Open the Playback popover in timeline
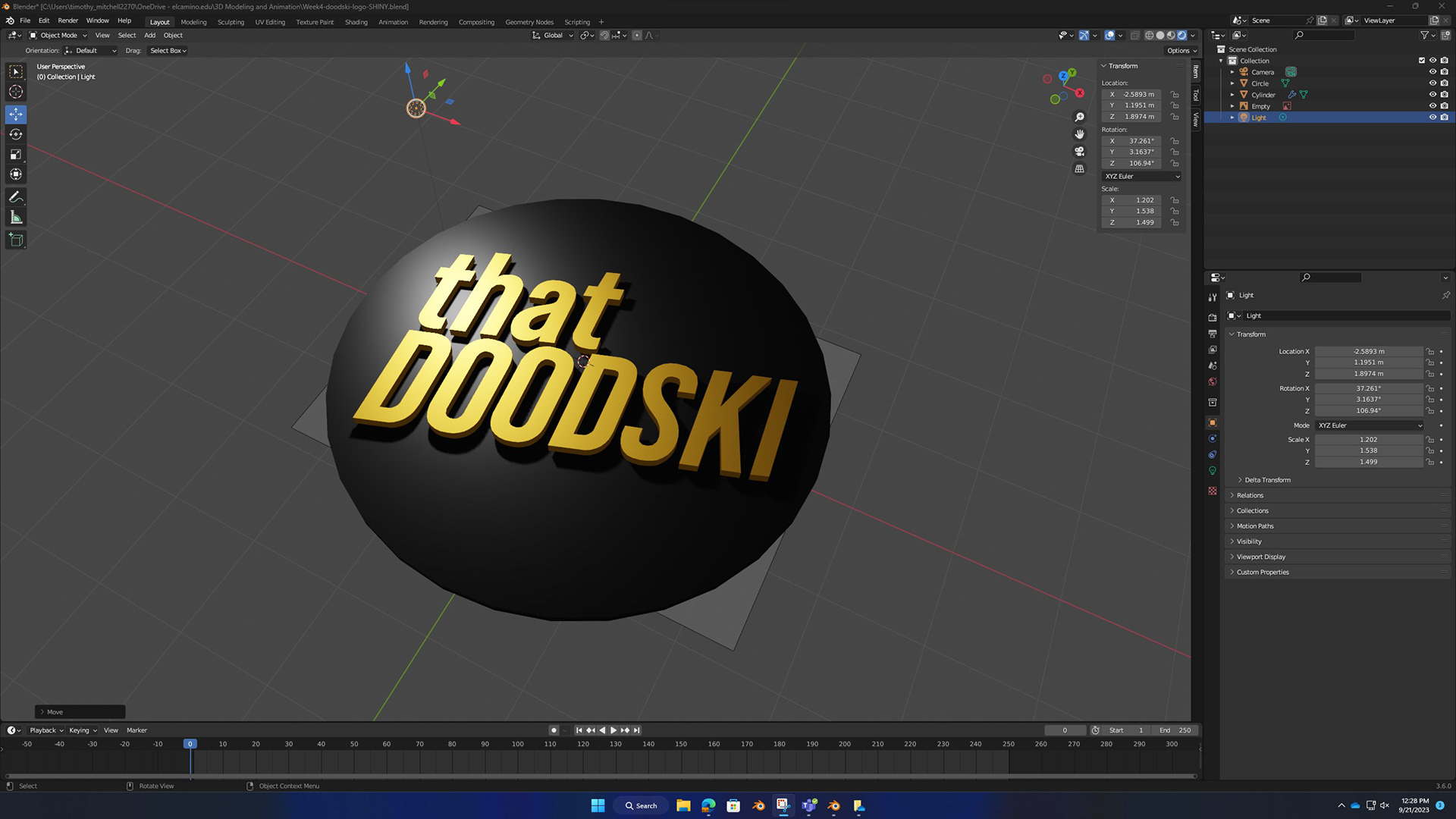The width and height of the screenshot is (1456, 819). tap(46, 730)
